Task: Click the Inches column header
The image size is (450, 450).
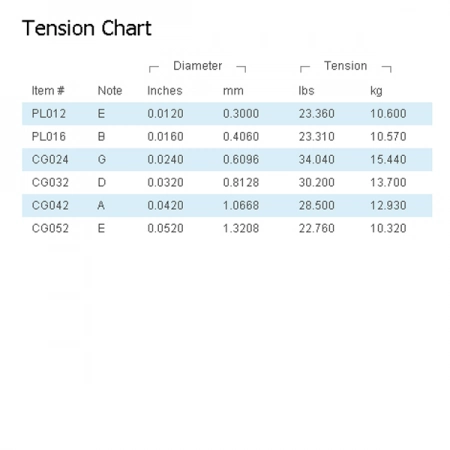Action: [x=165, y=91]
